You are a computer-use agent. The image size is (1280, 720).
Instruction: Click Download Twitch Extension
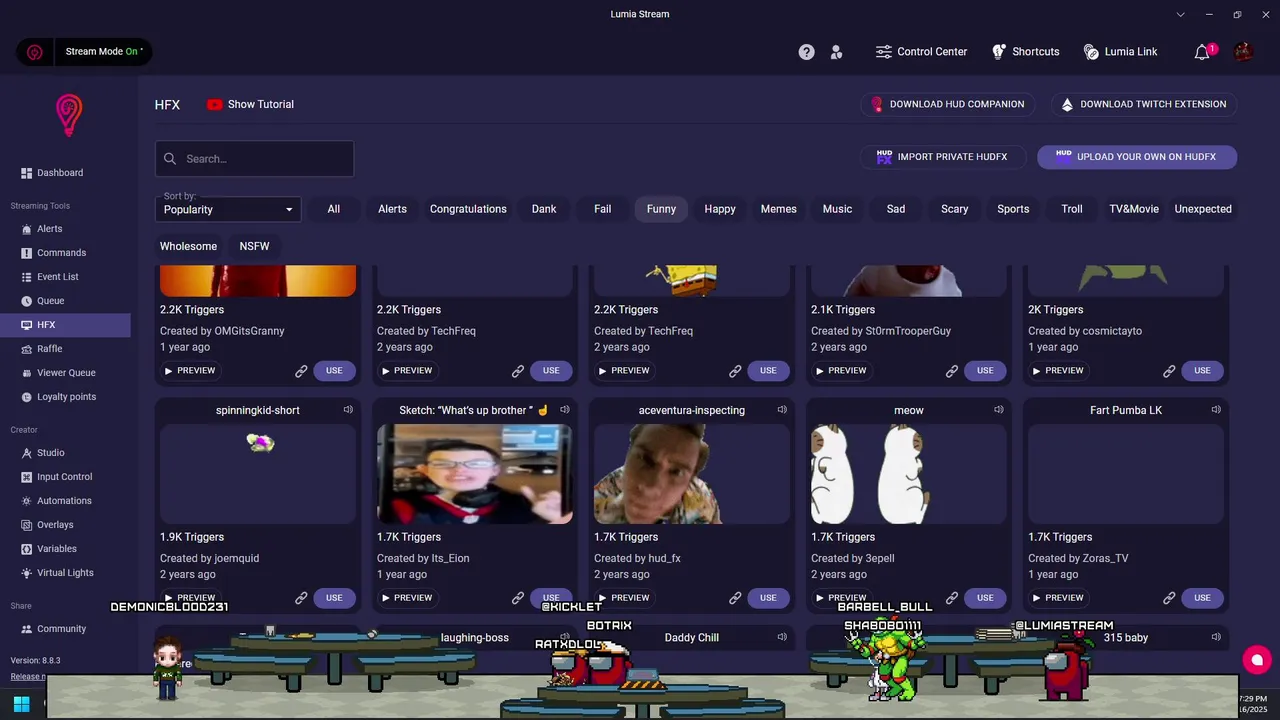pos(1143,104)
